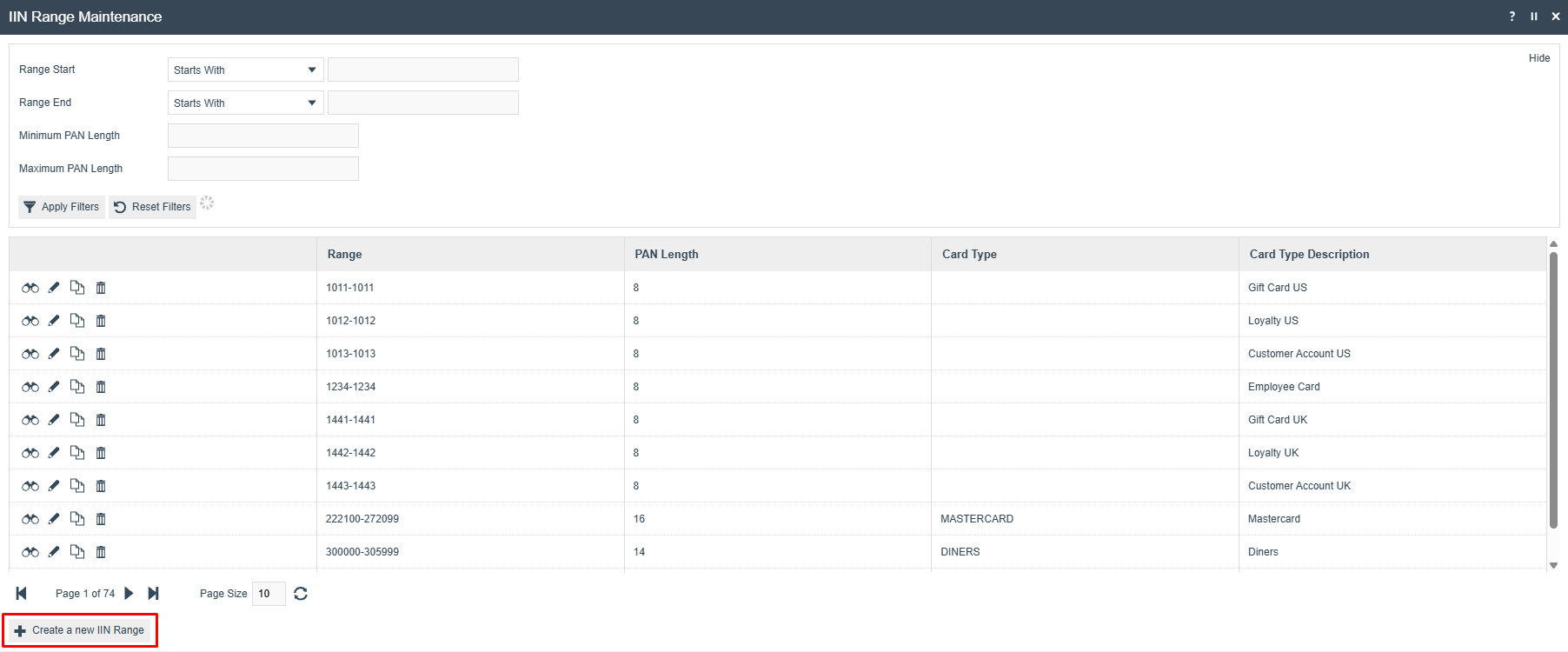
Task: Go to the first page
Action: [22, 594]
